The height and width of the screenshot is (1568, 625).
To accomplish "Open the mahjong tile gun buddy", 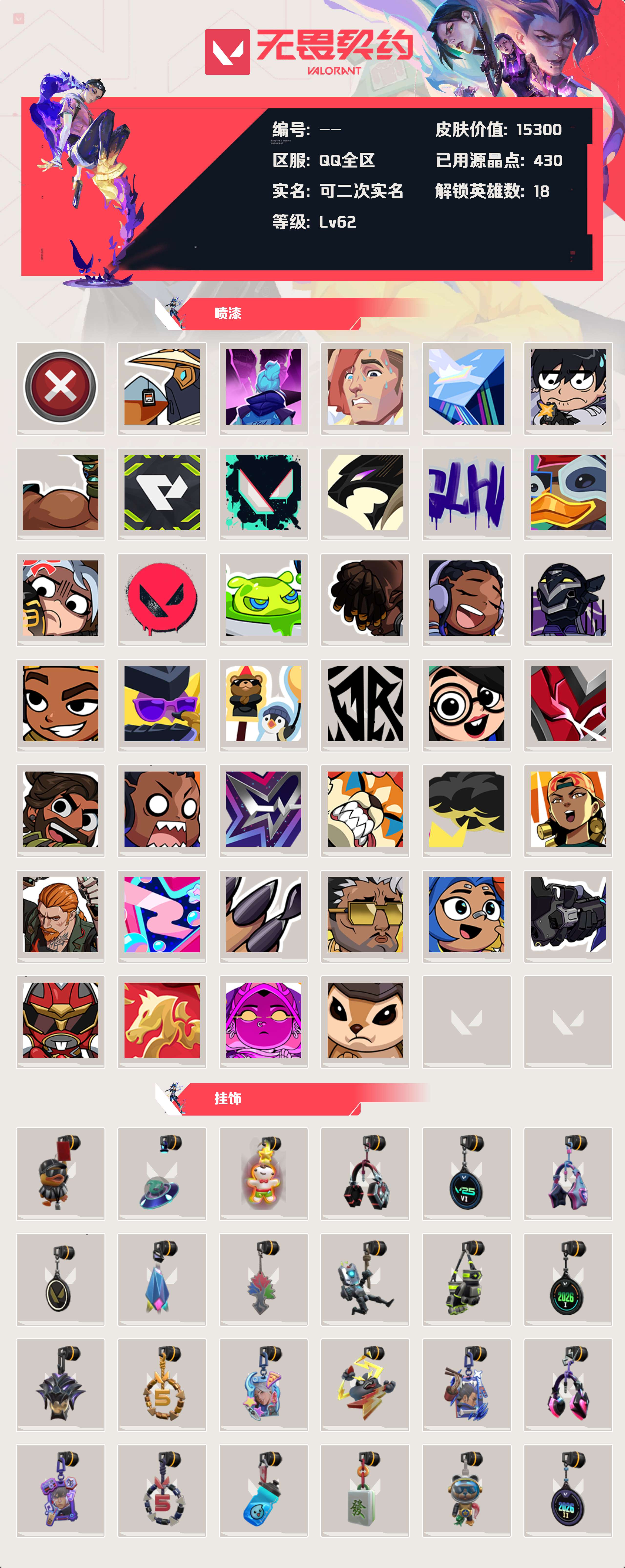I will click(365, 1490).
